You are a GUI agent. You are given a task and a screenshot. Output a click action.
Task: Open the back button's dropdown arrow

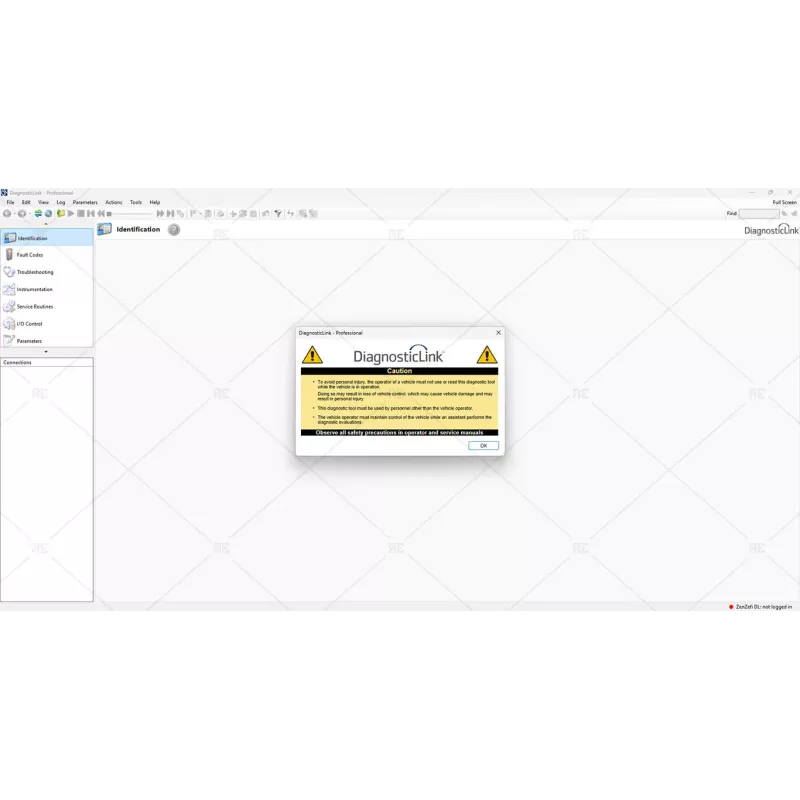click(14, 213)
